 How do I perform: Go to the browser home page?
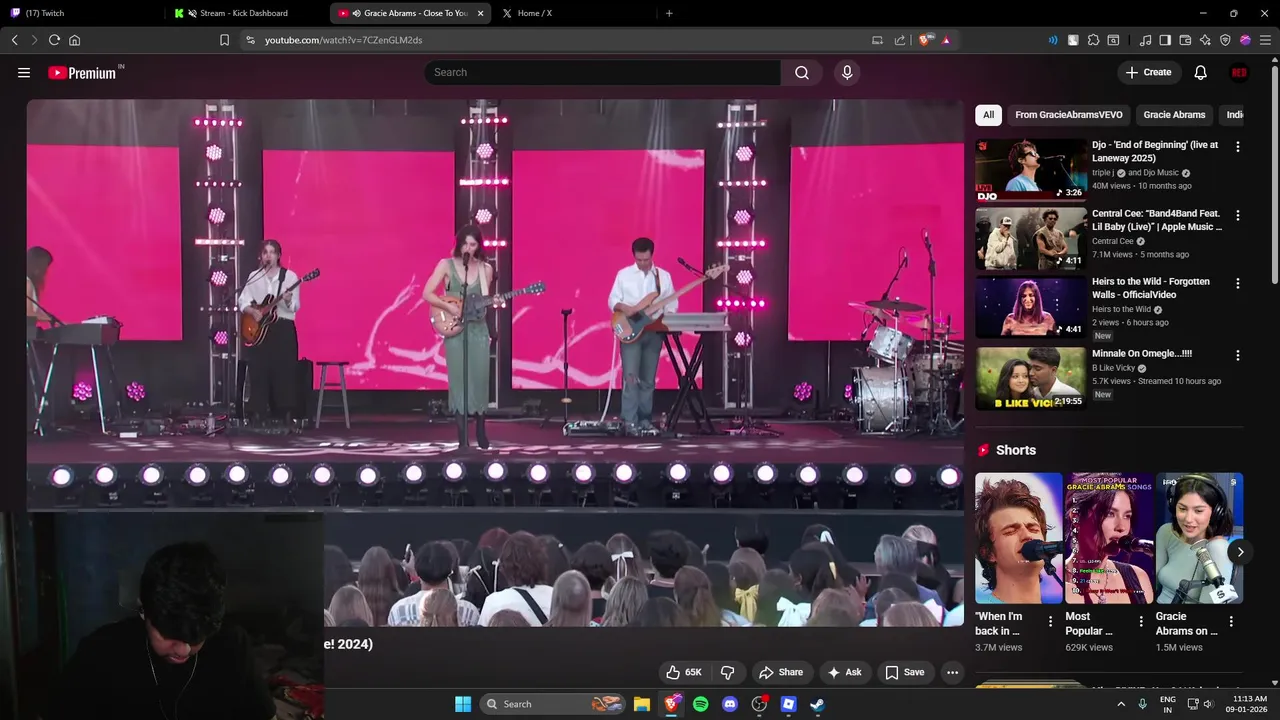[x=74, y=40]
